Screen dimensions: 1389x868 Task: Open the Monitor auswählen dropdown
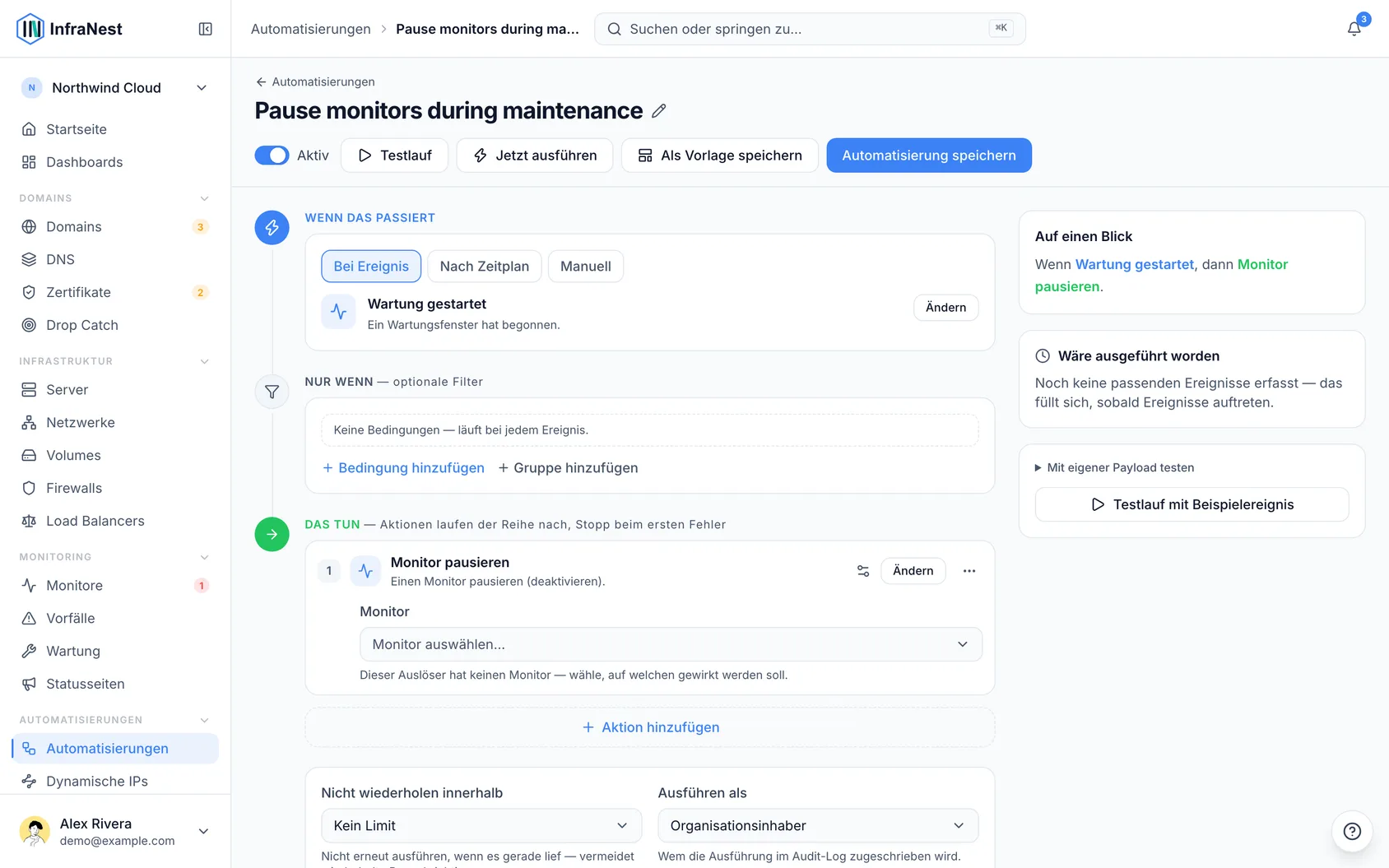click(671, 644)
